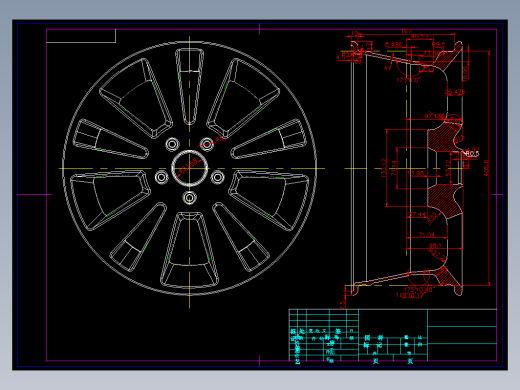Select the 25.476 dimension text

pos(455,92)
